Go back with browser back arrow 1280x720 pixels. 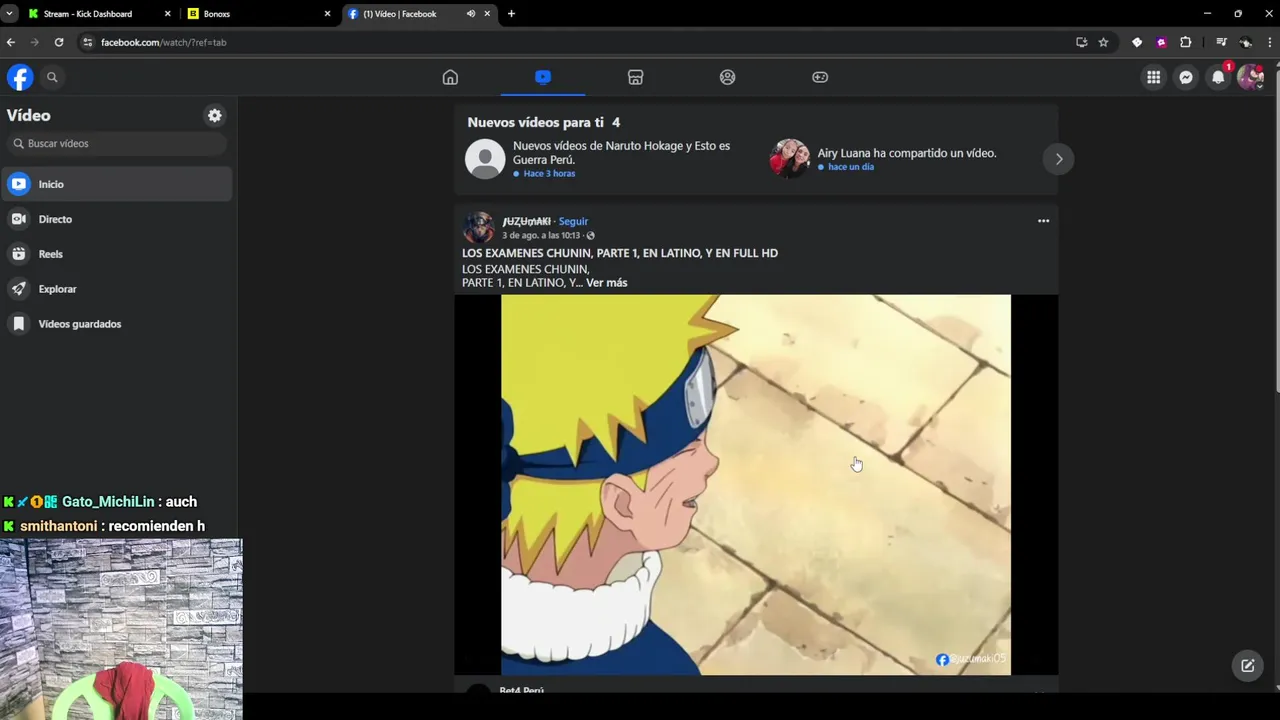[11, 42]
